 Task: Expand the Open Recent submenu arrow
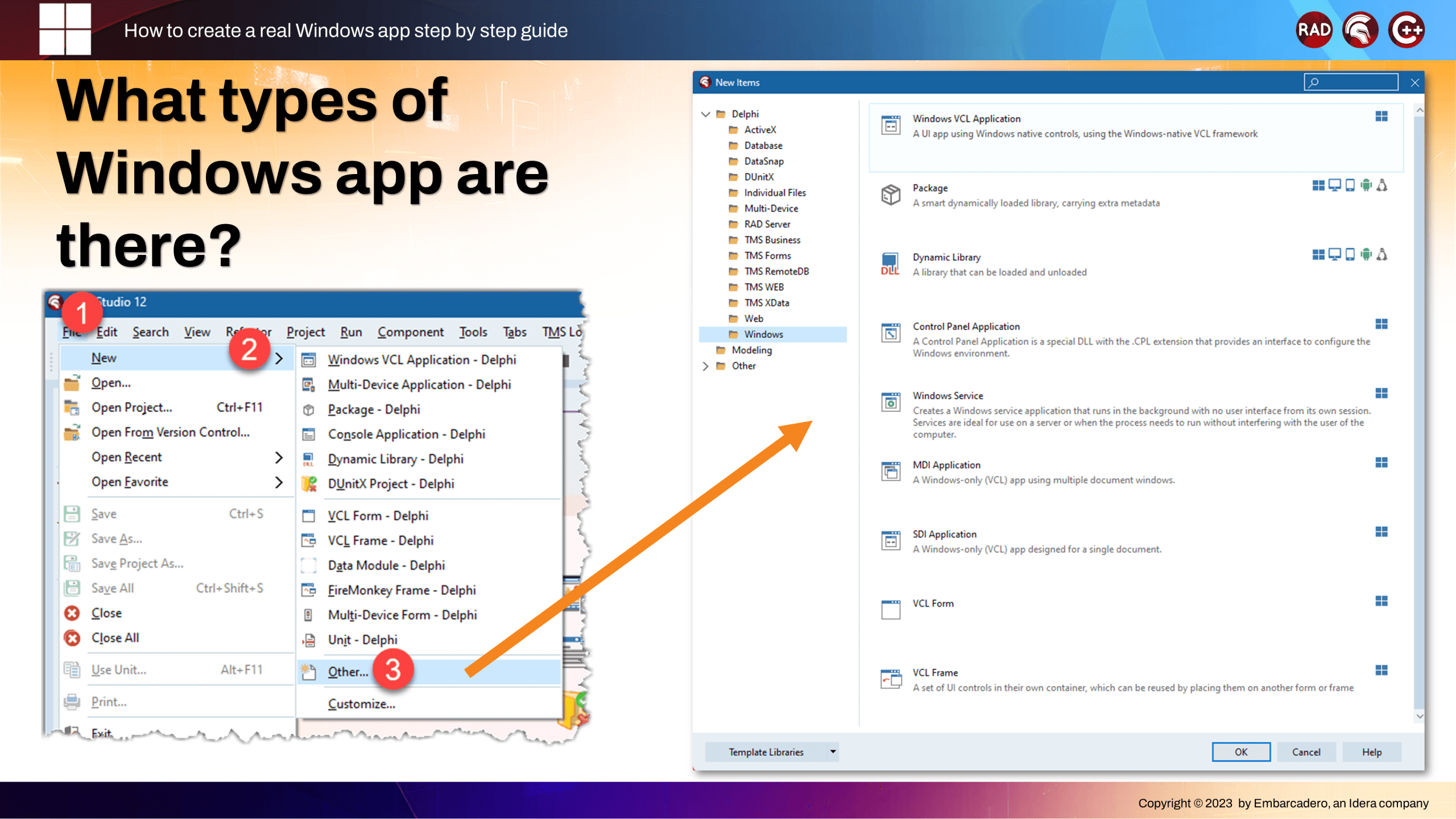pos(279,457)
